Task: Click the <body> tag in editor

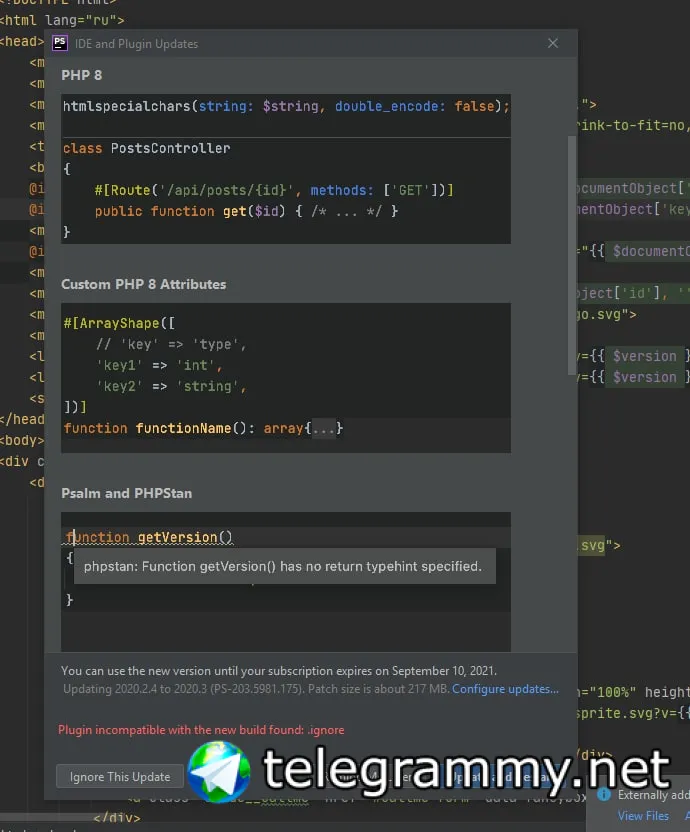Action: click(22, 440)
